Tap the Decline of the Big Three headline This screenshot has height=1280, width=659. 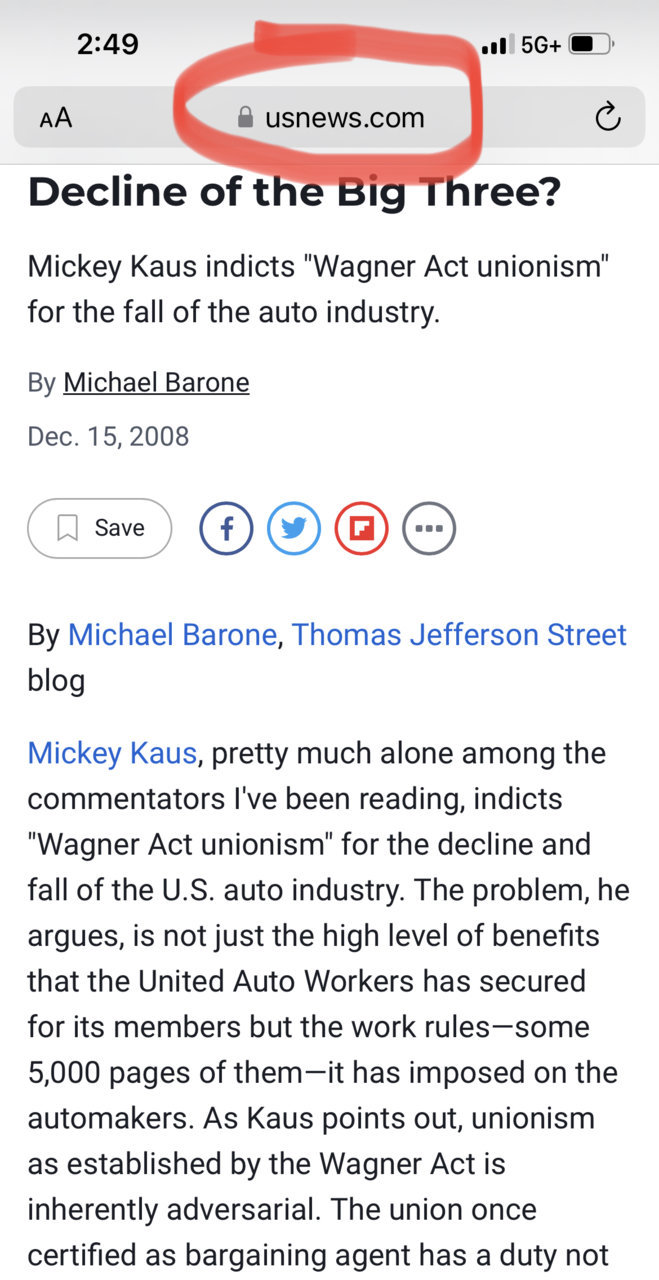[x=294, y=190]
